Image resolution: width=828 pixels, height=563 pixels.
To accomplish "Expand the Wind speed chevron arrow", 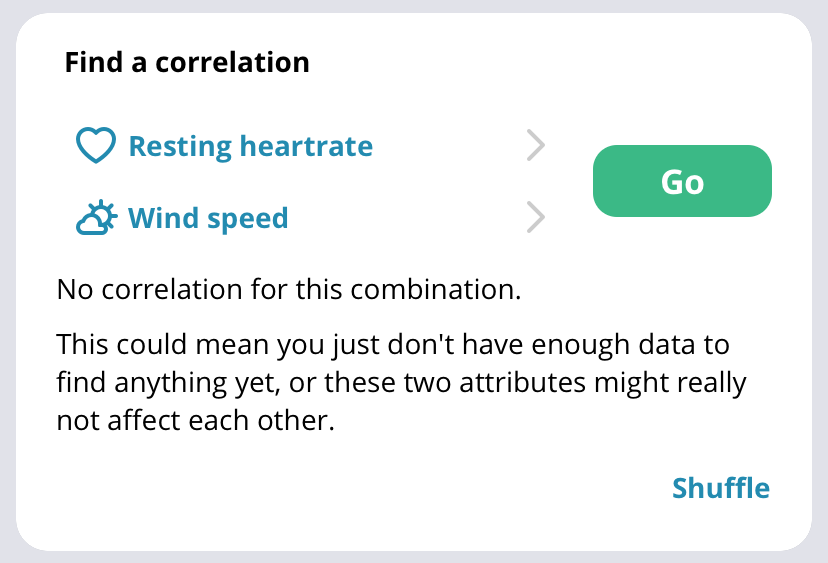I will tap(535, 217).
